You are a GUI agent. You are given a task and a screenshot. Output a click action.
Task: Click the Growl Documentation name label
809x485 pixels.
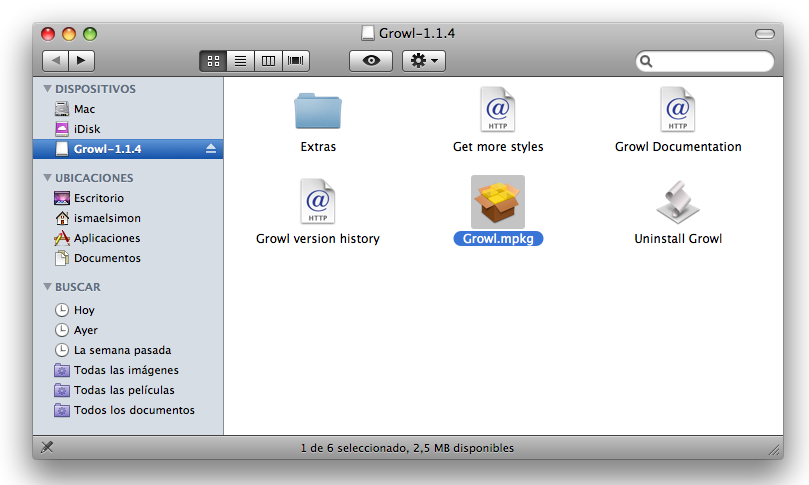[678, 147]
